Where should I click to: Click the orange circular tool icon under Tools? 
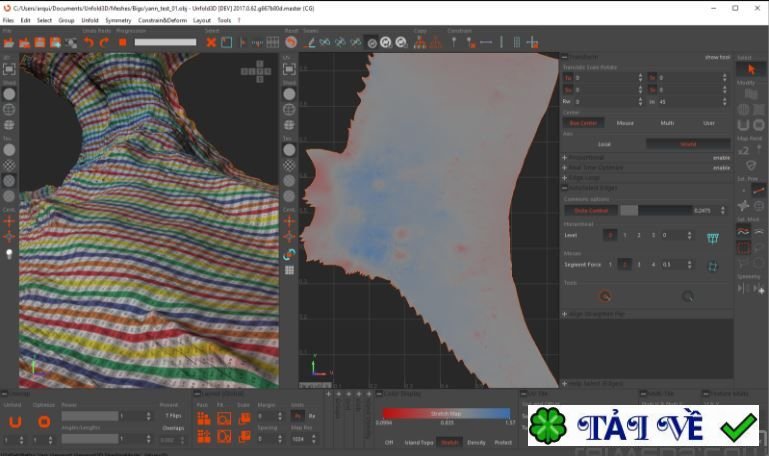click(x=604, y=296)
